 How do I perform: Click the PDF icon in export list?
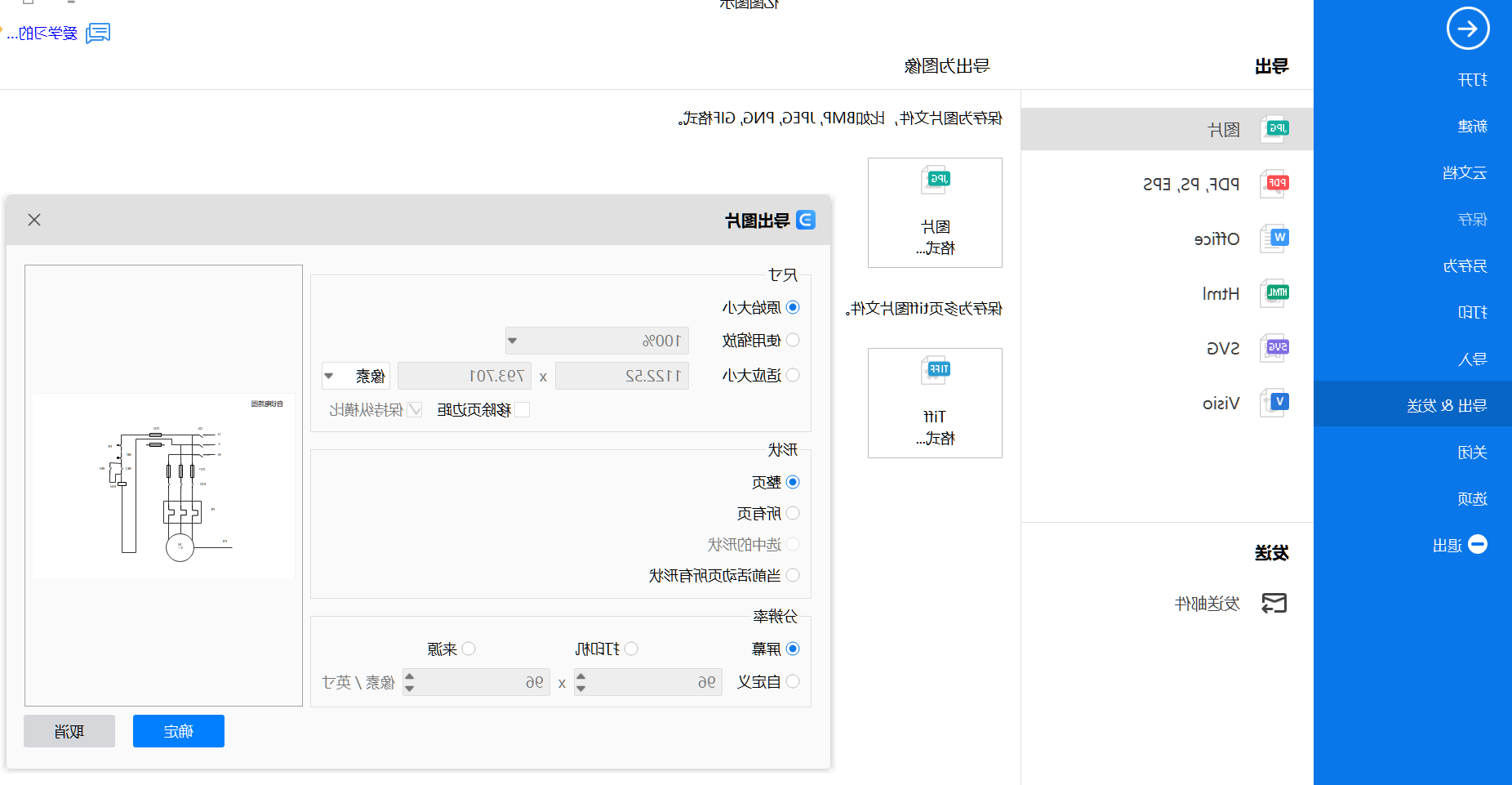[1274, 184]
